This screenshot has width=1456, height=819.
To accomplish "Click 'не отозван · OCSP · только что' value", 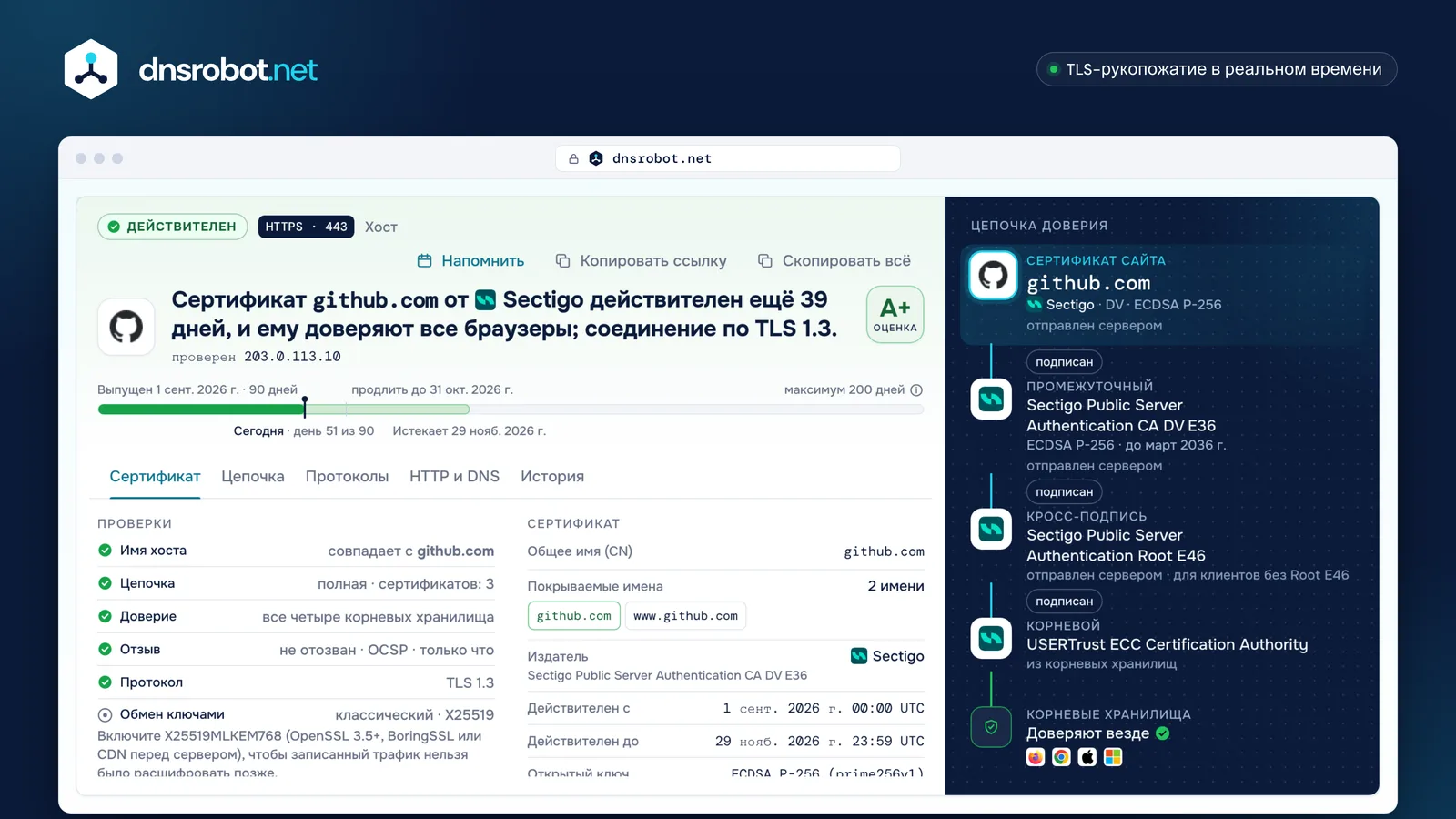I will point(387,650).
